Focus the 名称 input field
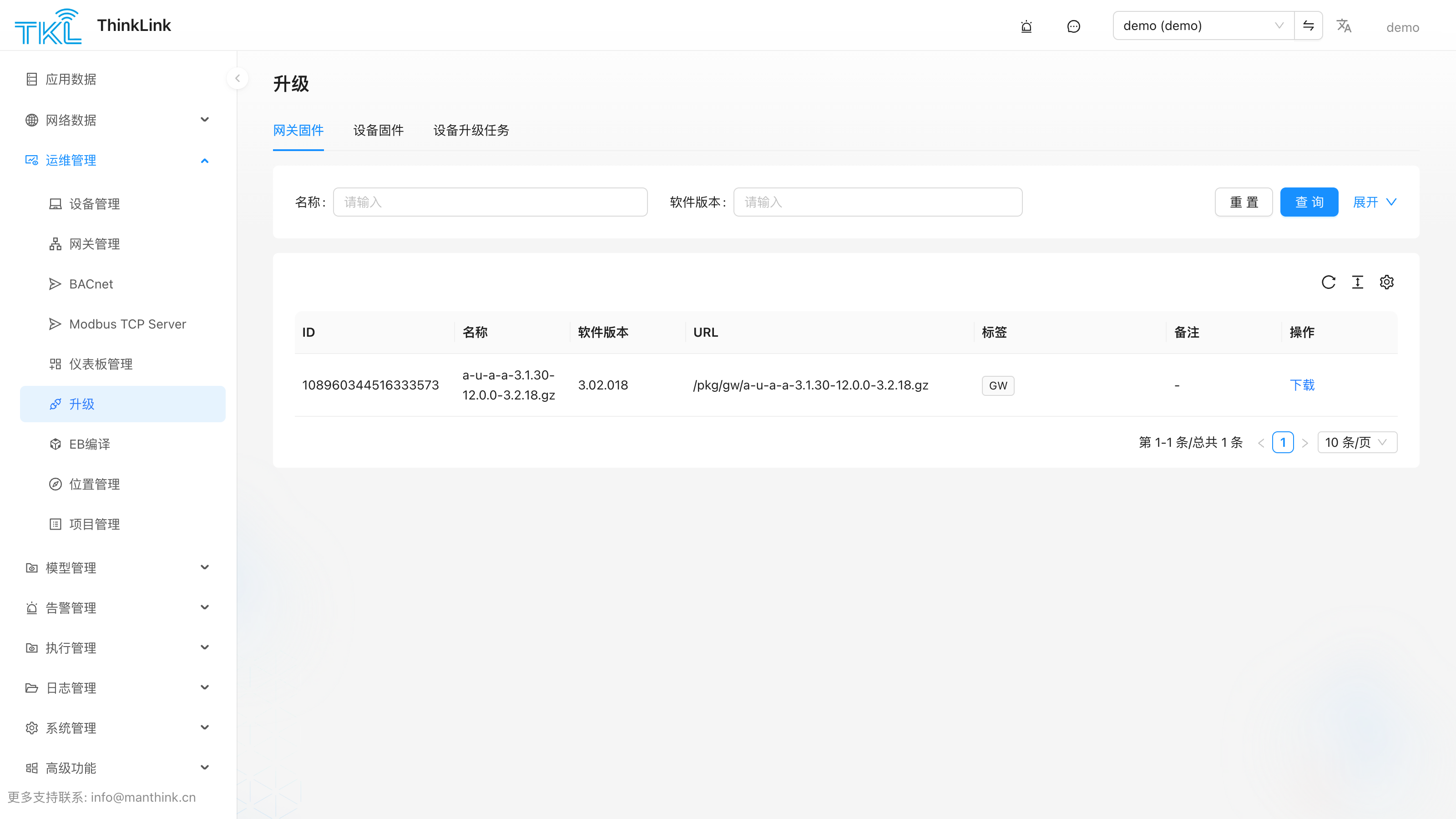 pos(490,202)
